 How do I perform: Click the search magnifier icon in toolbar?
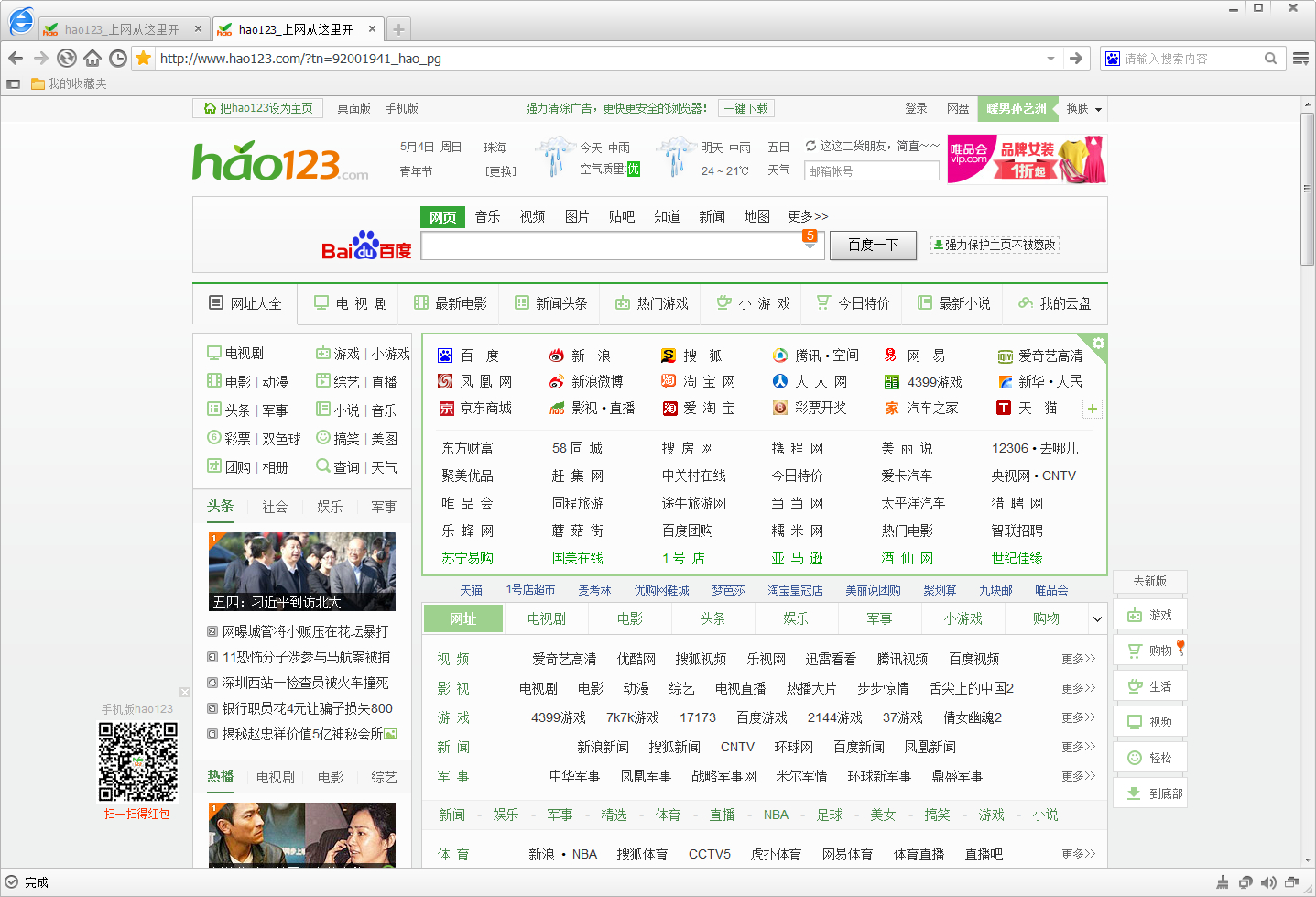click(1270, 58)
